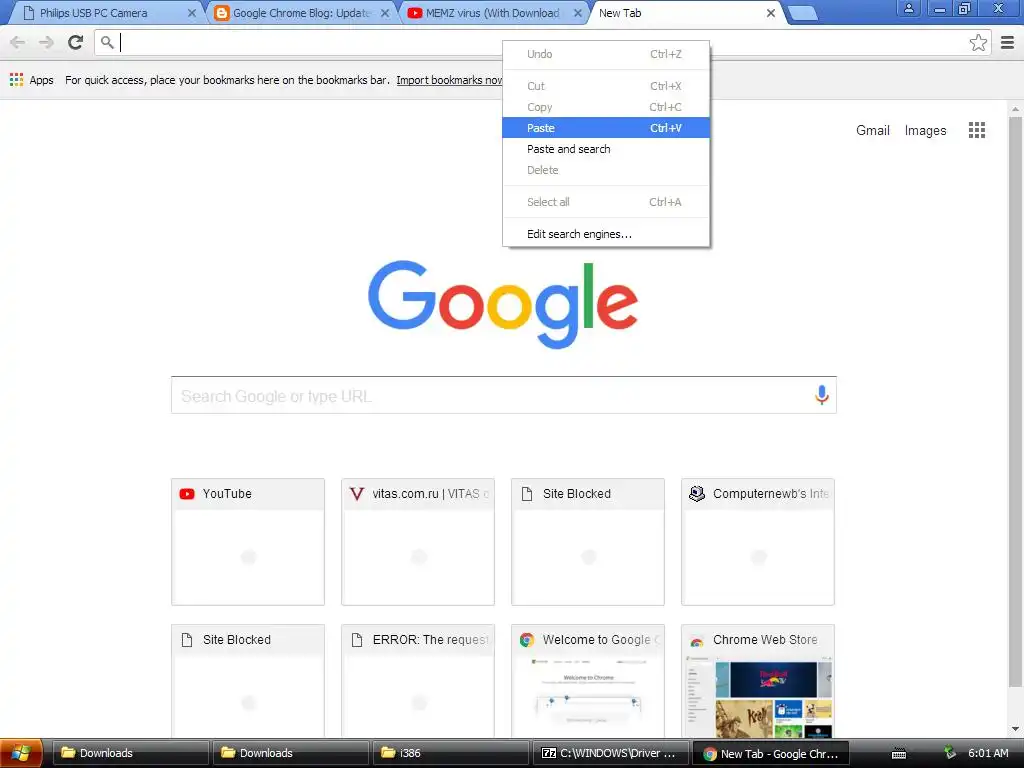The image size is (1024, 768).
Task: Open the Apps shortcut in bookmarks bar
Action: [x=31, y=80]
